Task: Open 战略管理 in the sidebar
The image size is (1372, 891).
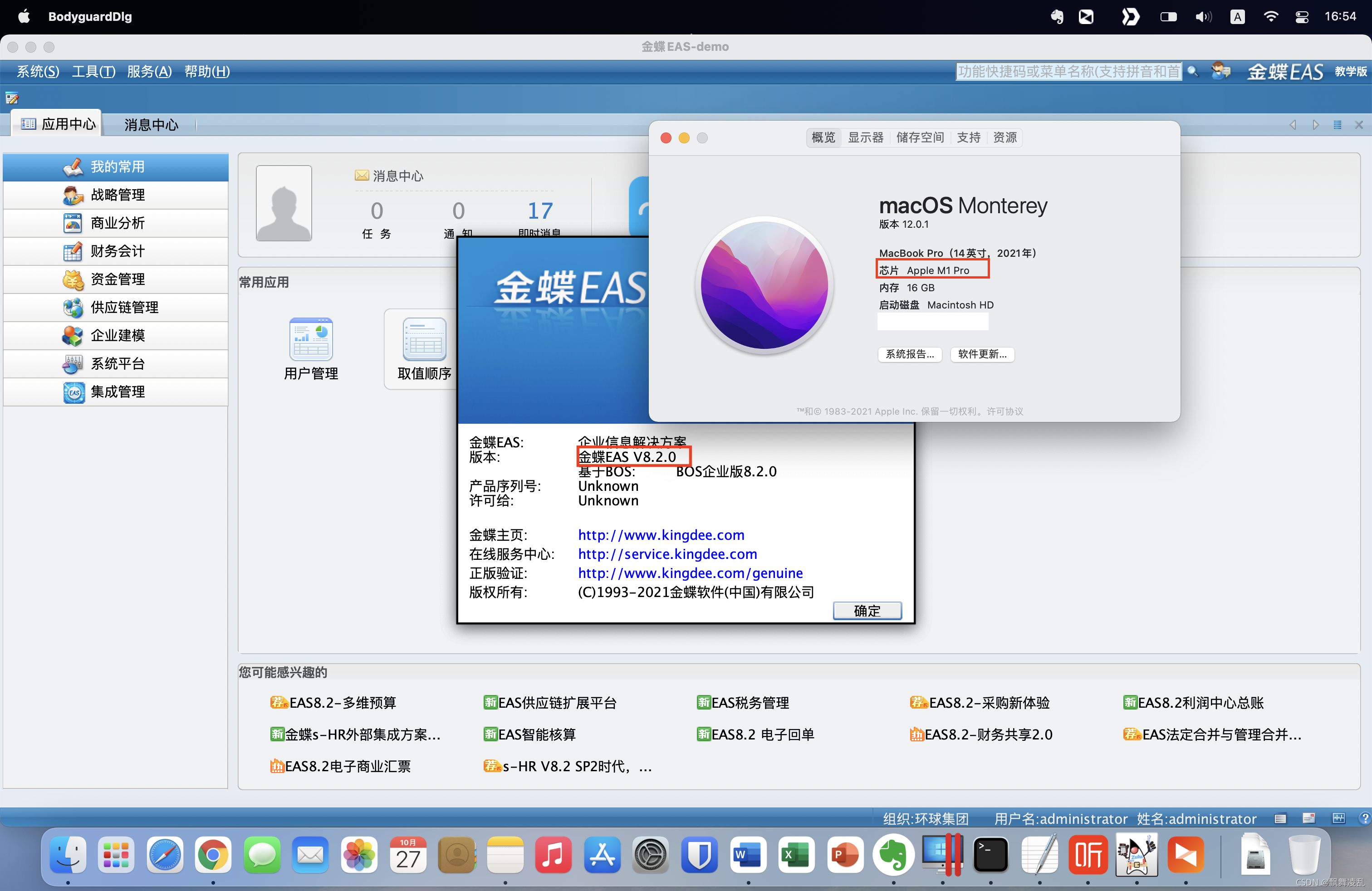Action: point(115,195)
